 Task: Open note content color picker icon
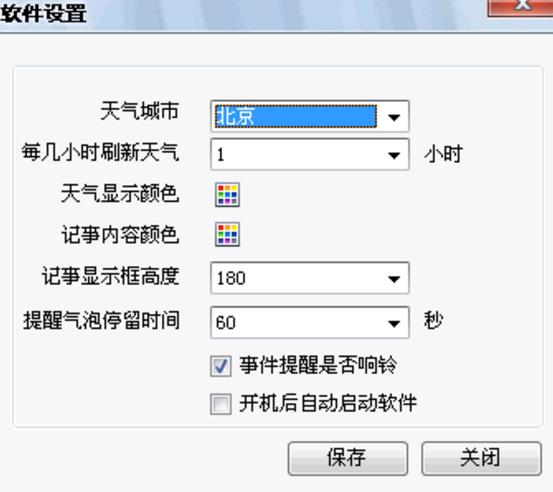click(227, 234)
